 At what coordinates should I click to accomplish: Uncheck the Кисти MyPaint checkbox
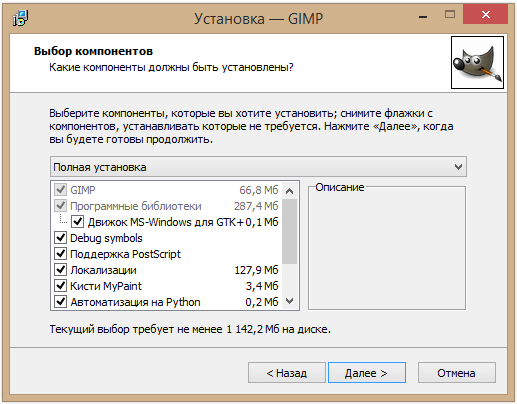coord(60,286)
